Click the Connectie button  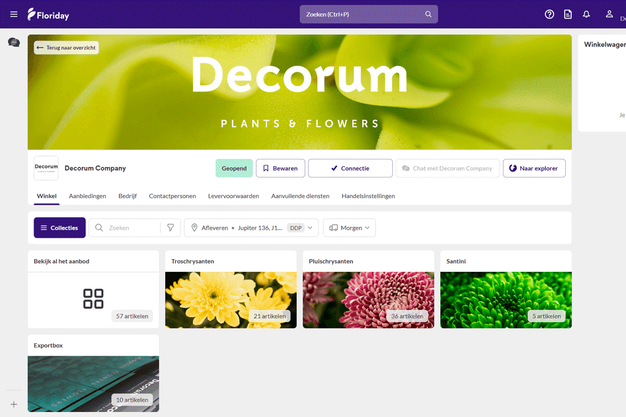pos(350,168)
